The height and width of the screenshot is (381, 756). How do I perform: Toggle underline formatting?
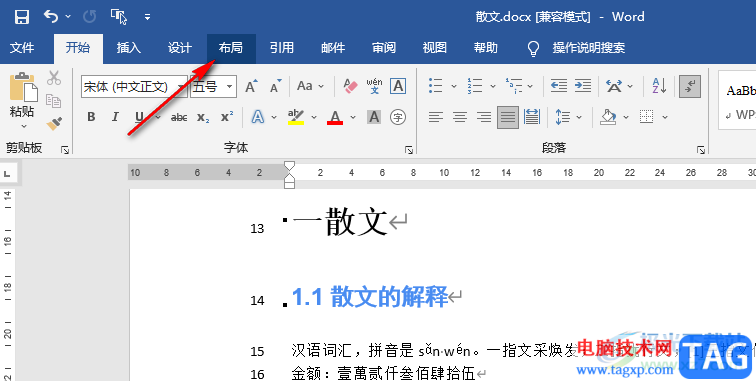point(139,117)
